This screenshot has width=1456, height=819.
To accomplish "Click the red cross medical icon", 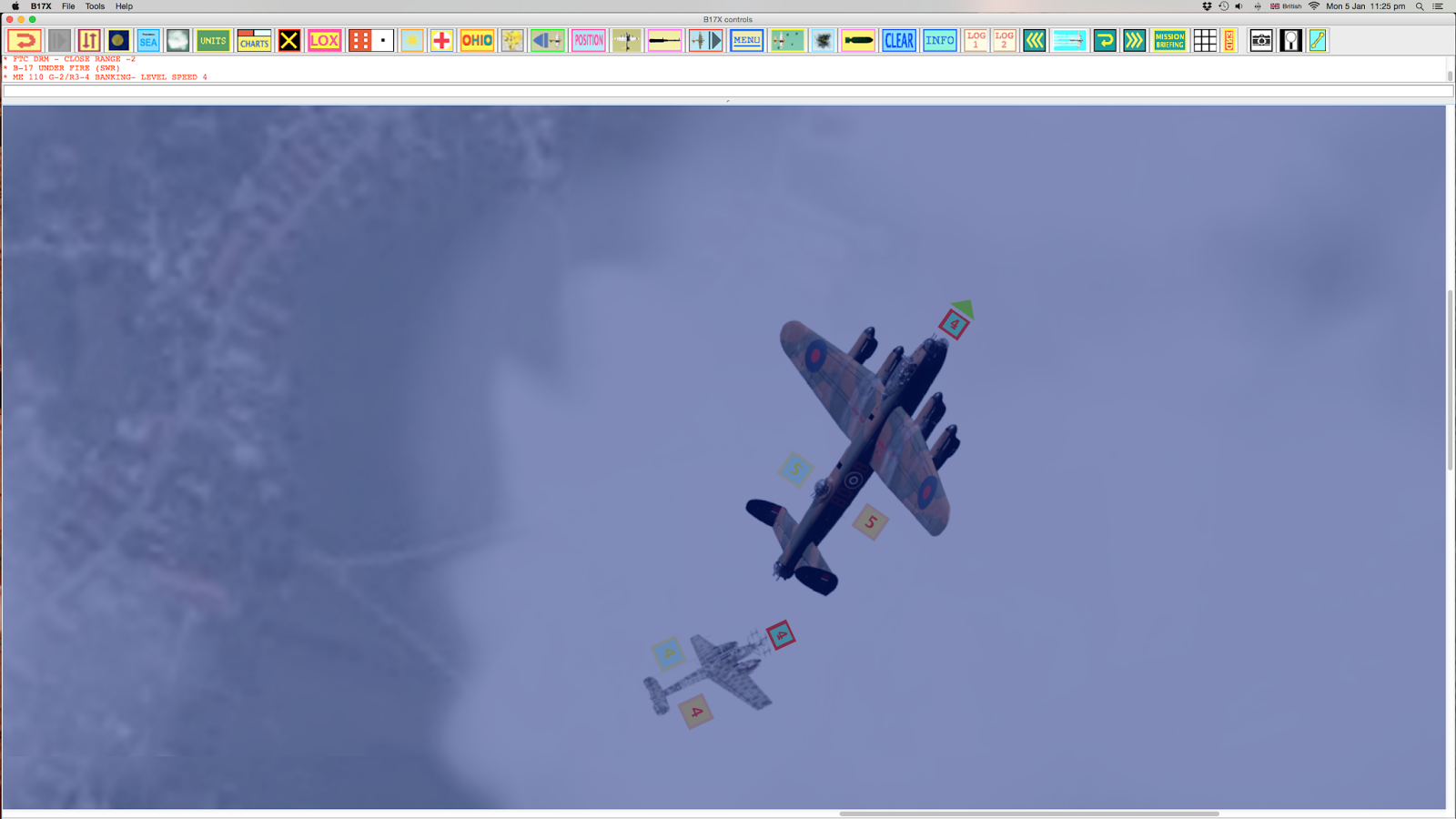I will (x=441, y=40).
